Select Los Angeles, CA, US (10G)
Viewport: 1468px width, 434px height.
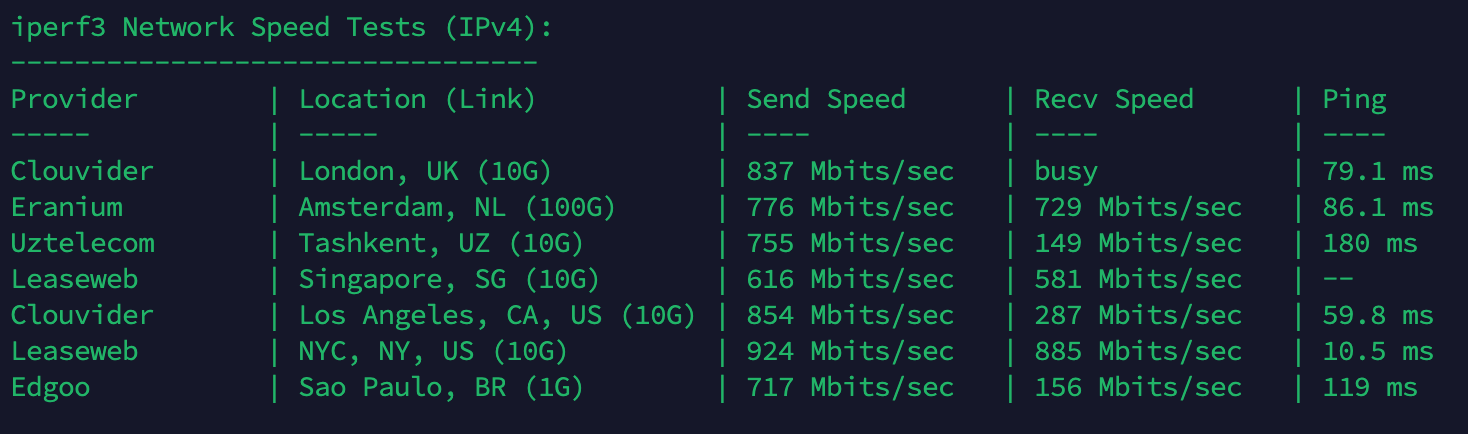[498, 315]
